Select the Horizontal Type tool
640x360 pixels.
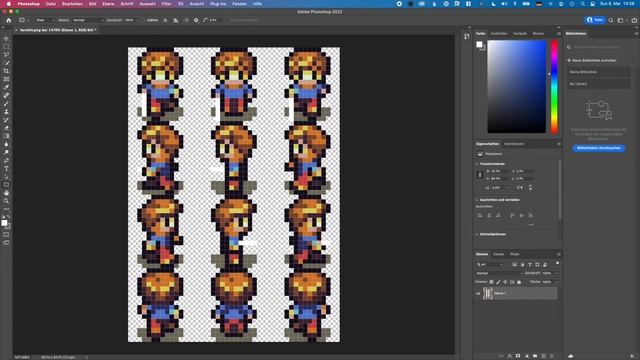click(x=6, y=169)
